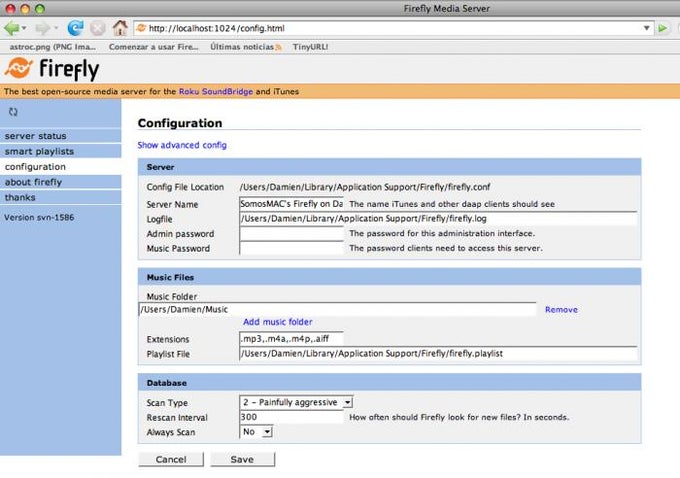Save the configuration
The image size is (680, 478).
pyautogui.click(x=242, y=459)
